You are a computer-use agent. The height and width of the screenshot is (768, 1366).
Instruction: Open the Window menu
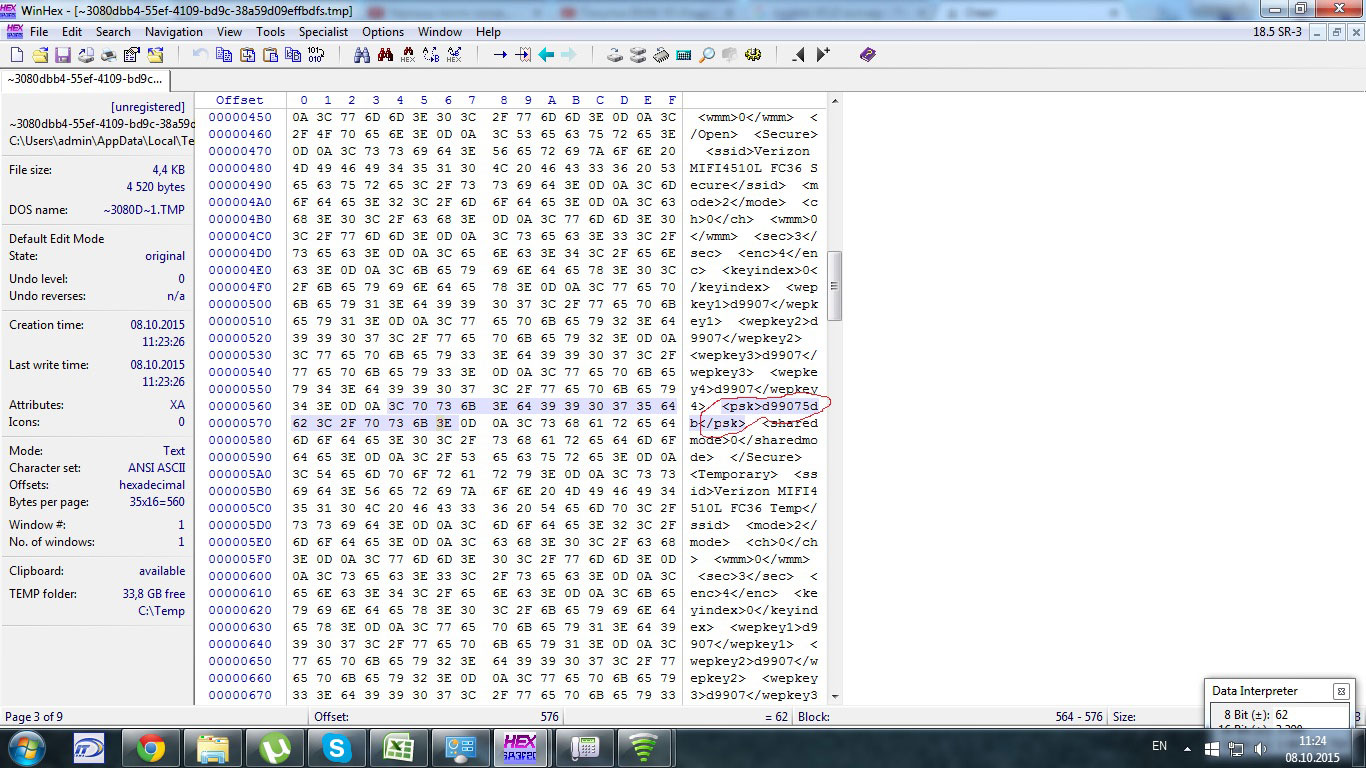[x=440, y=32]
